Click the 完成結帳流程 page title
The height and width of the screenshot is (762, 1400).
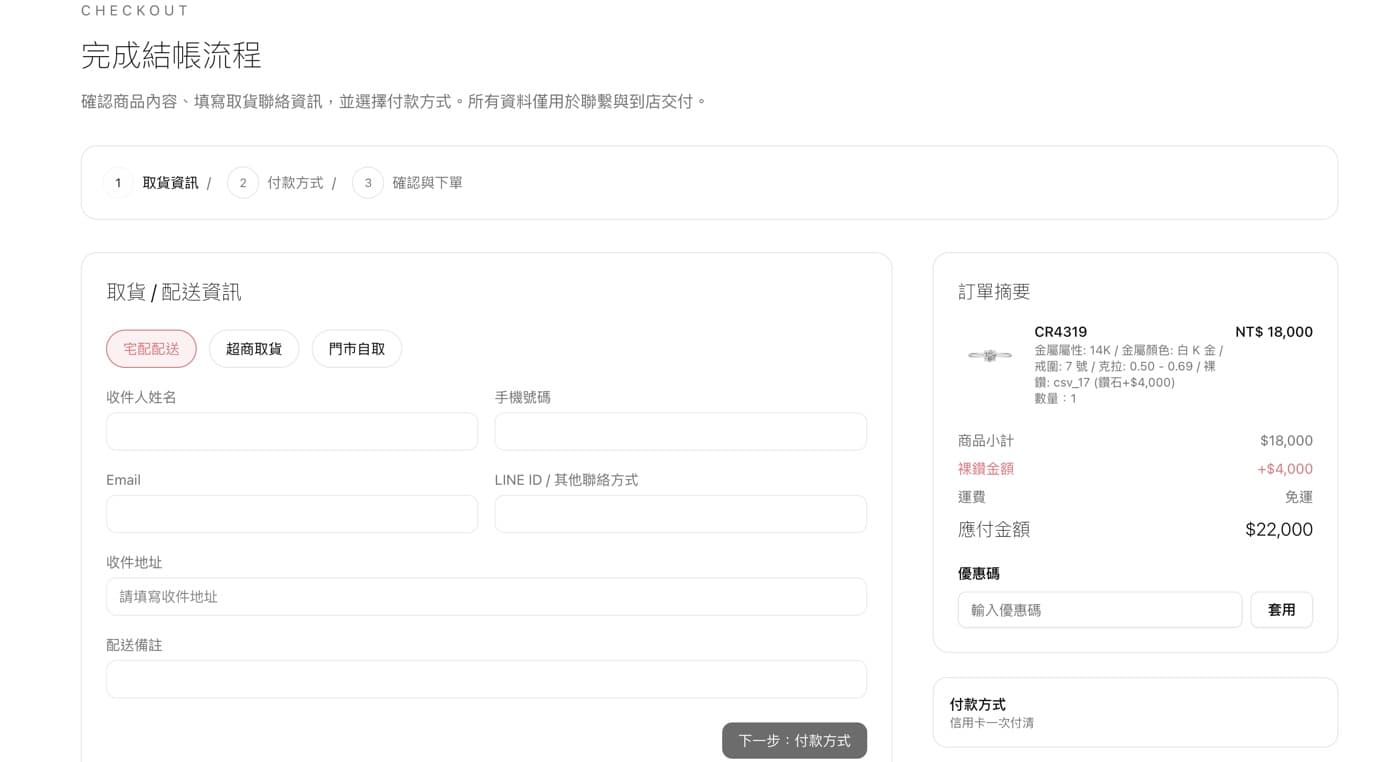171,55
